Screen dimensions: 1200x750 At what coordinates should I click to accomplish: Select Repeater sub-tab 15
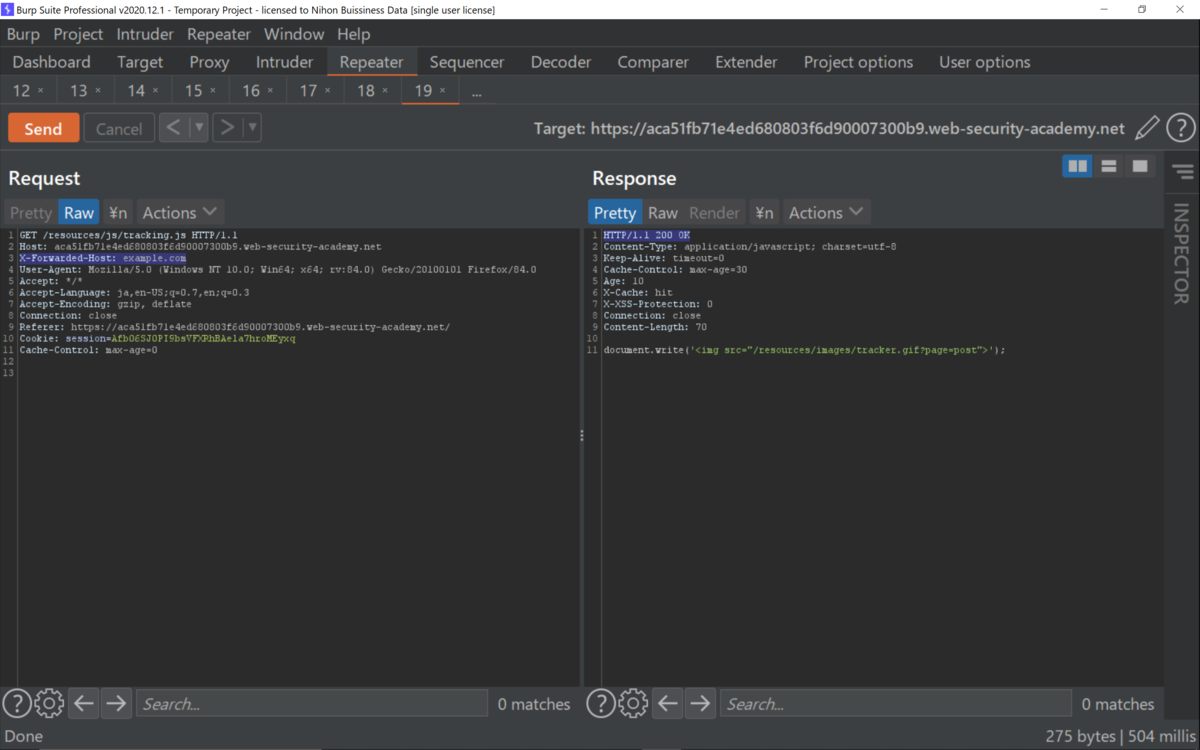click(193, 91)
